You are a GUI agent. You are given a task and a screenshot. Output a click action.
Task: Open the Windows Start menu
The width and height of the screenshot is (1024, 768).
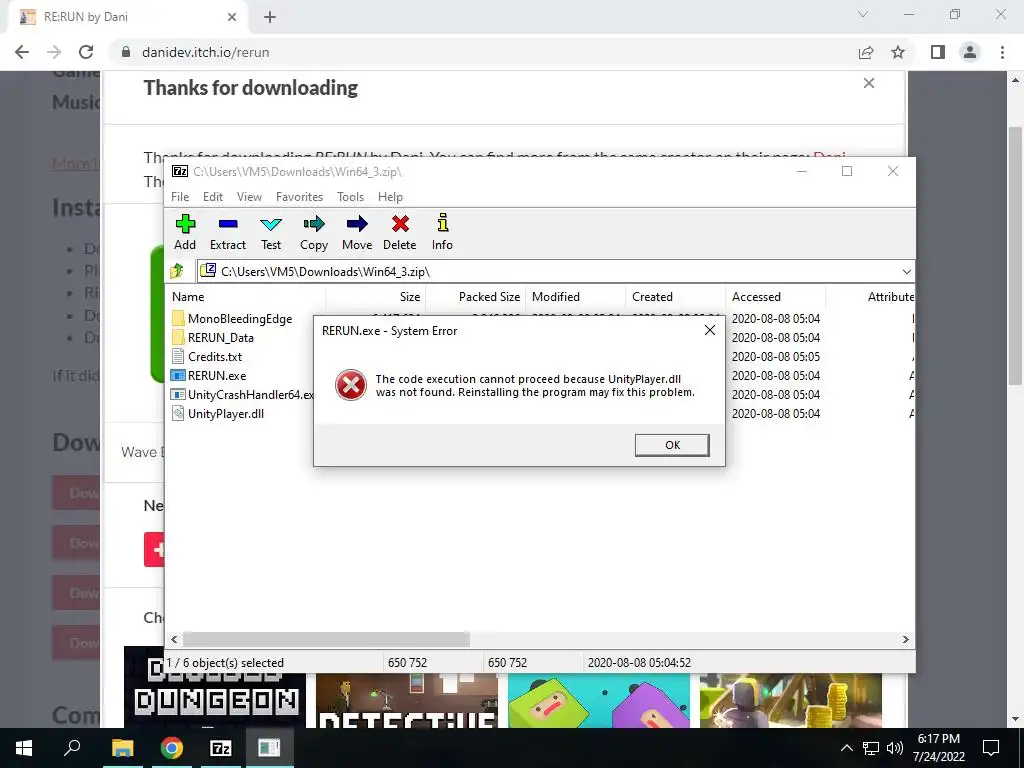tap(24, 748)
